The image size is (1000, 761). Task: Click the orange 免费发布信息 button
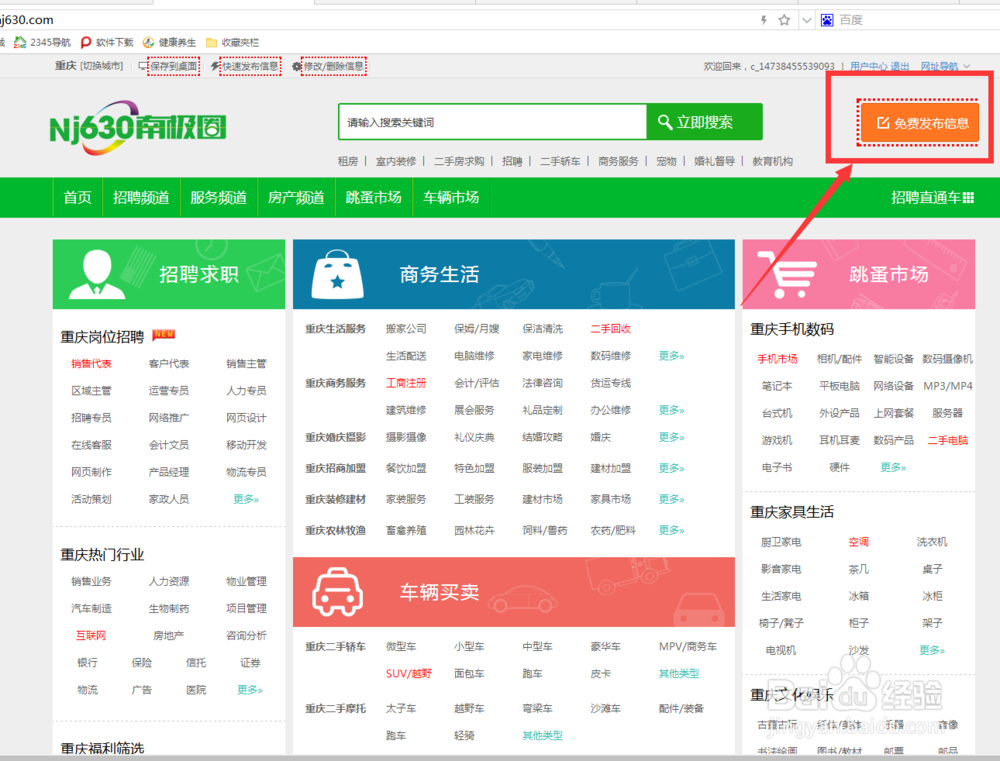919,122
